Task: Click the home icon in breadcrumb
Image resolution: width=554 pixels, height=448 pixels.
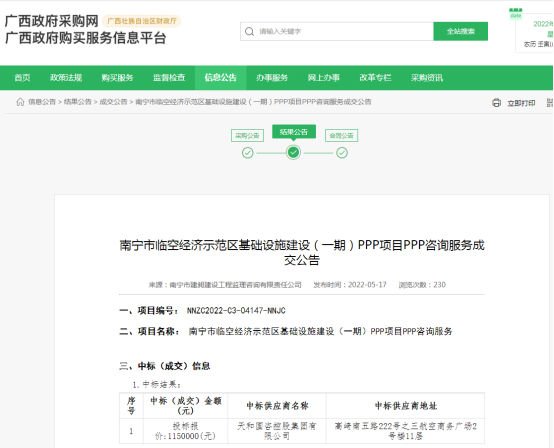Action: point(20,102)
